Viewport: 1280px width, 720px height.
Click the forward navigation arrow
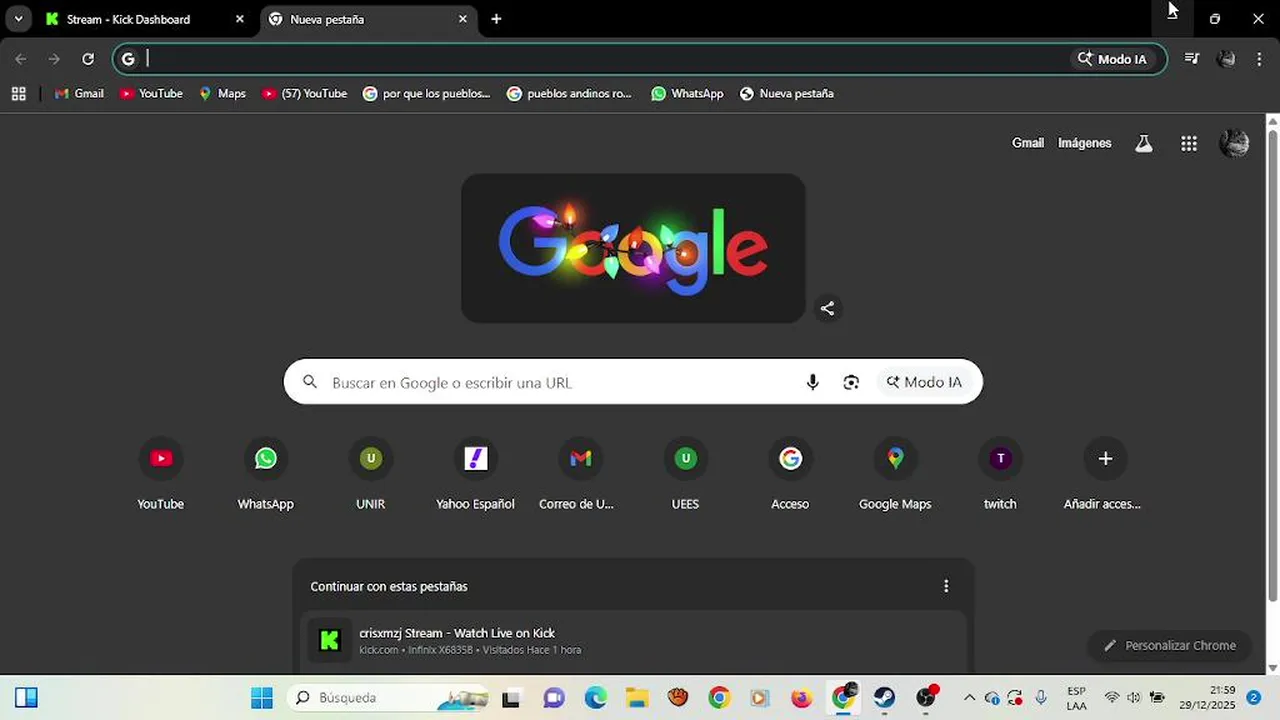(x=54, y=59)
